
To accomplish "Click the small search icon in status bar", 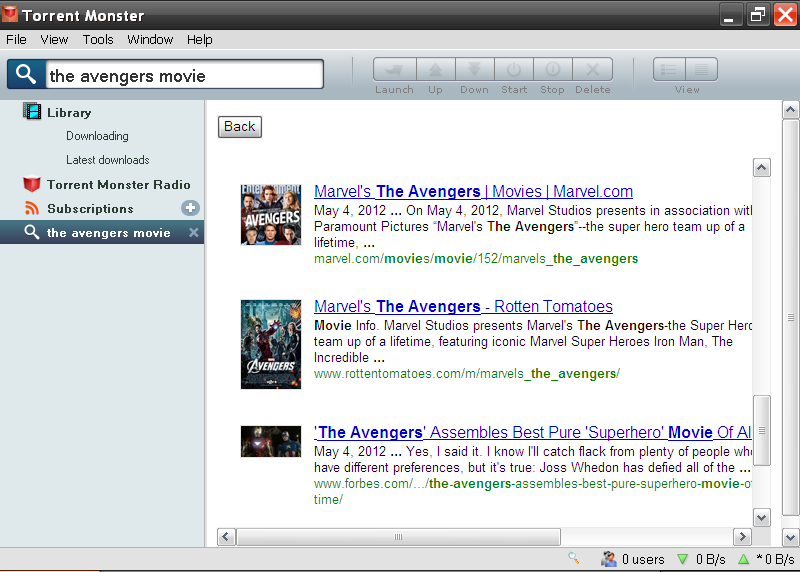I will tap(573, 558).
